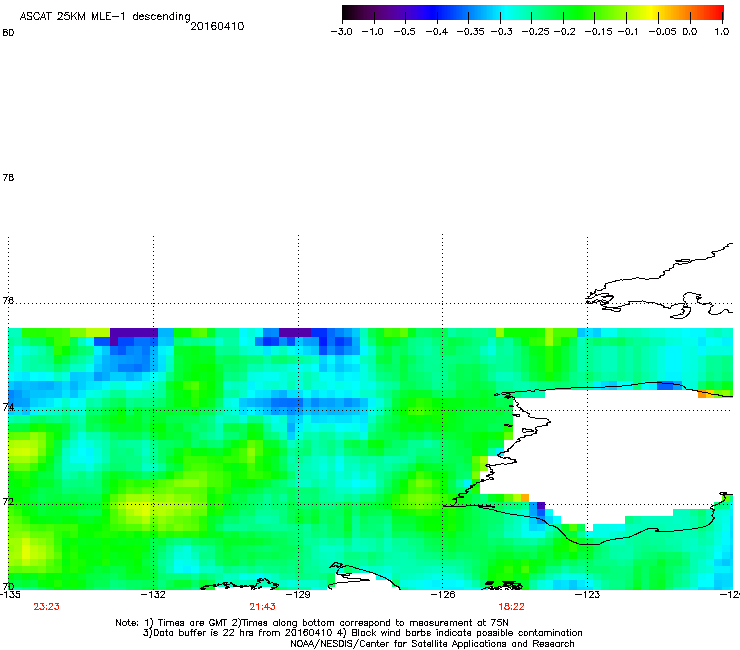Click the -0.1 colorbar label
Viewport: 740px width, 650px height.
point(627,32)
